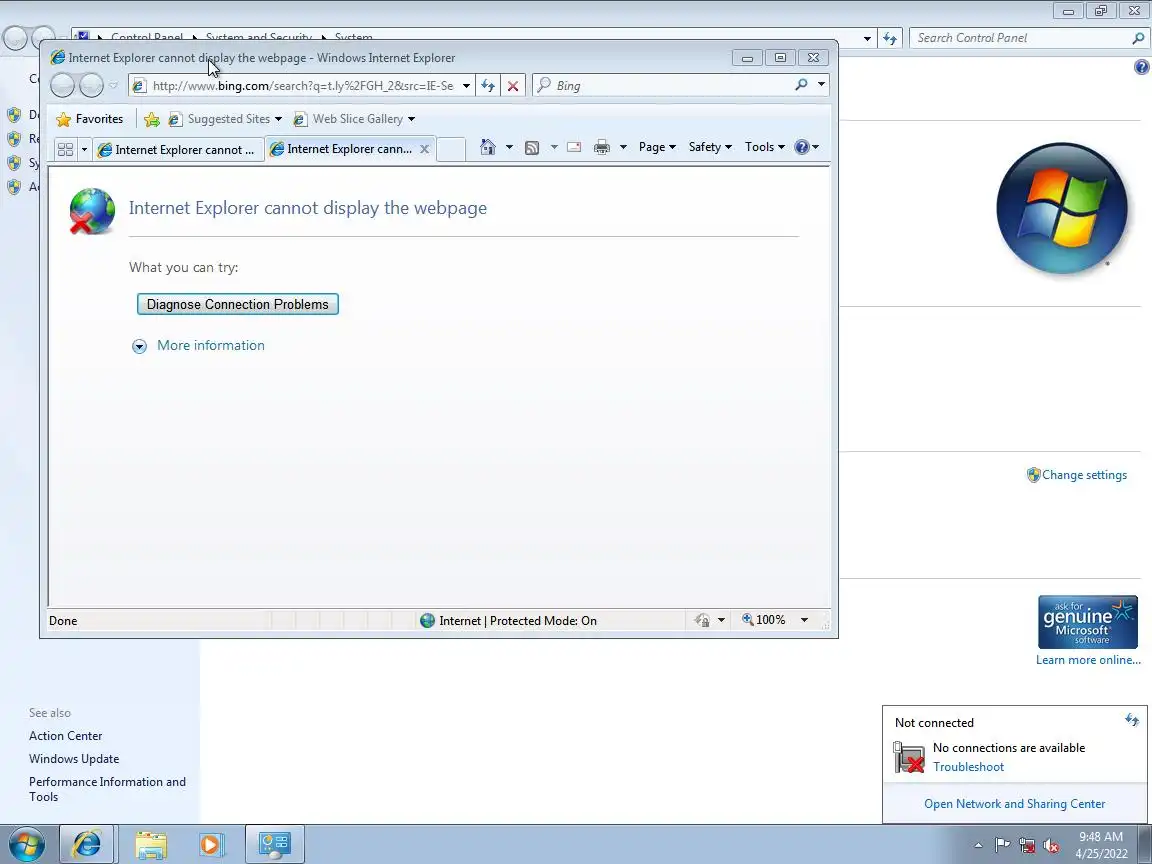
Task: Stop loading with the red X icon
Action: pos(513,86)
